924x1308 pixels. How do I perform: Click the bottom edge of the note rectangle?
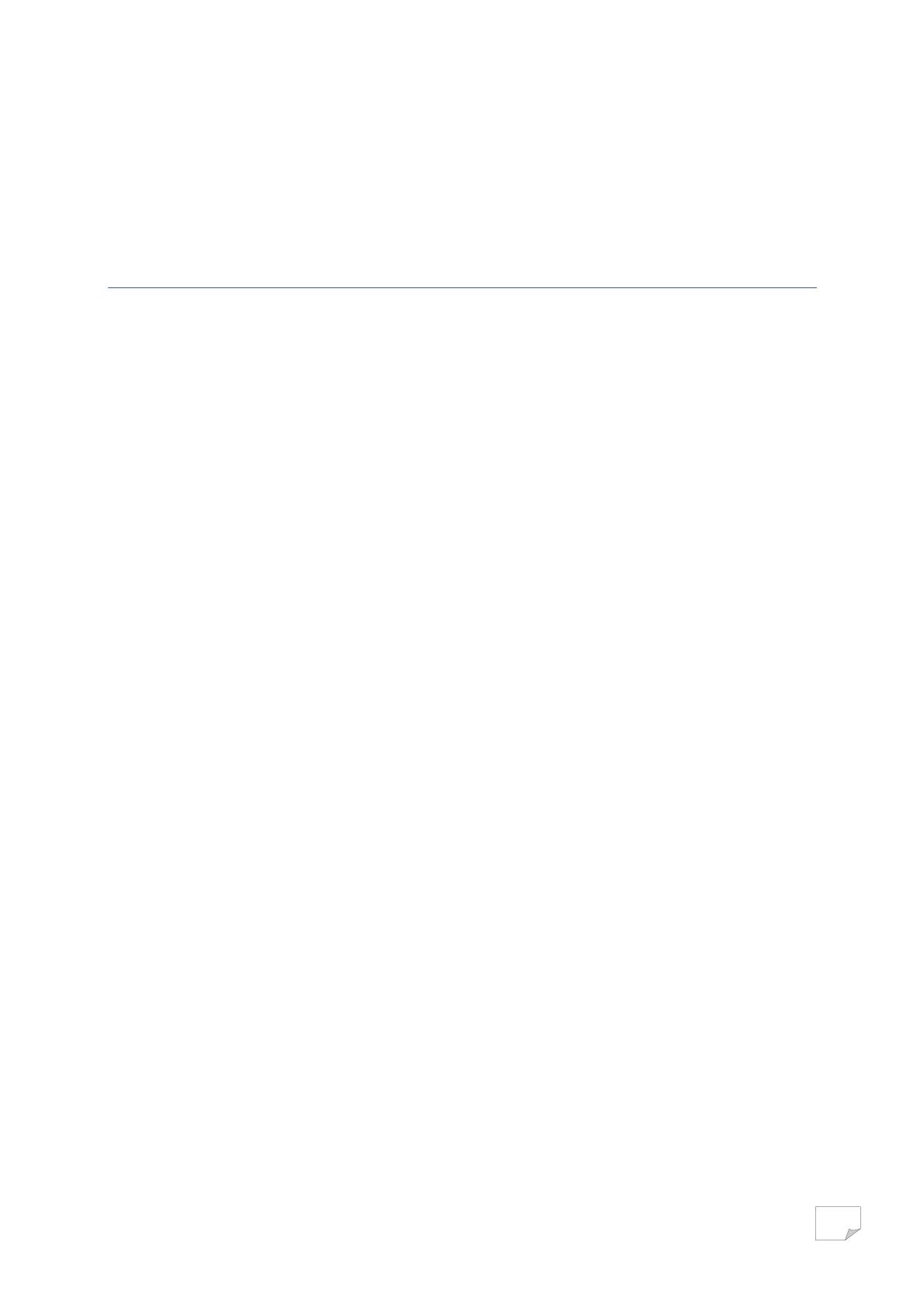point(830,1240)
